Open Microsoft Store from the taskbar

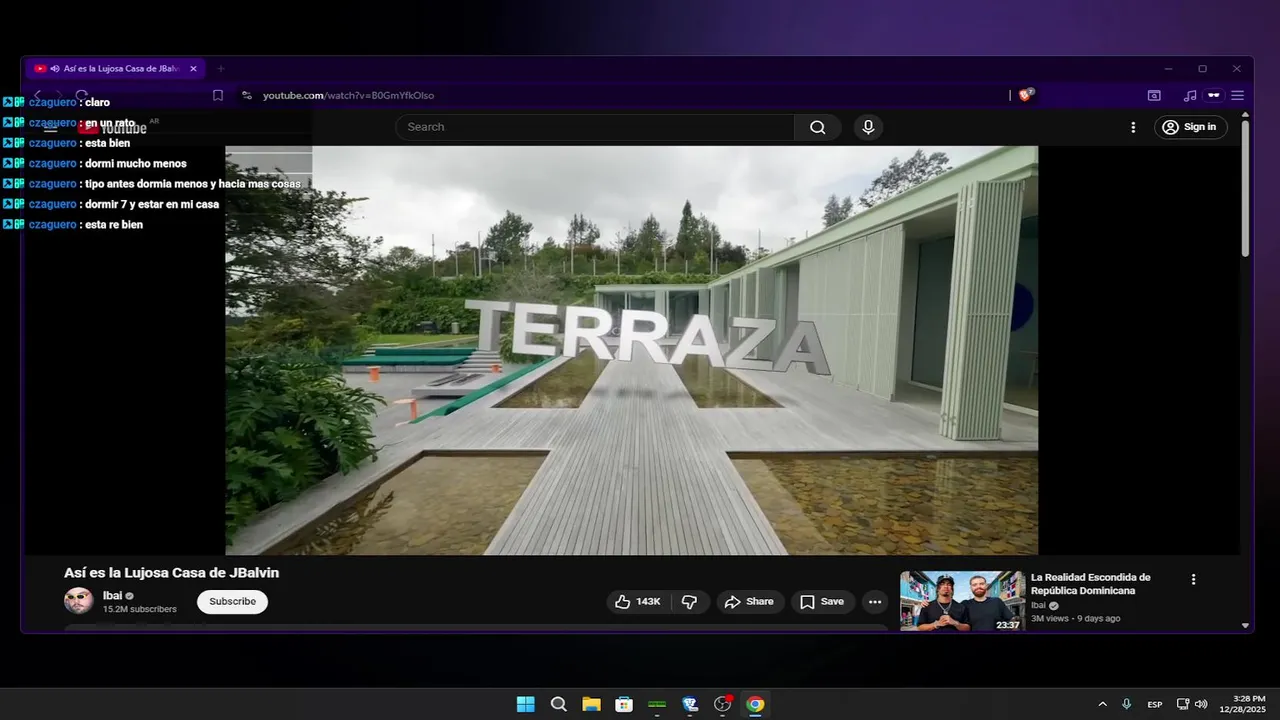coord(624,704)
